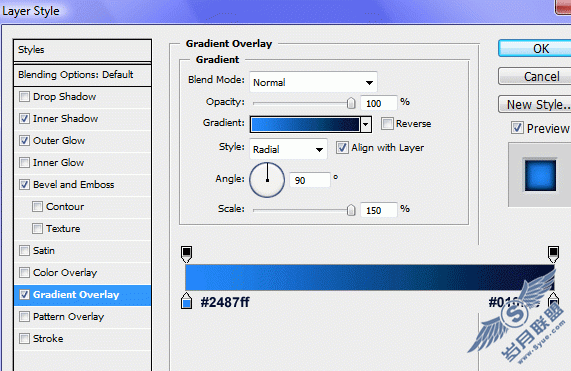
Task: Open the Inner Shadow settings row
Action: 82,119
